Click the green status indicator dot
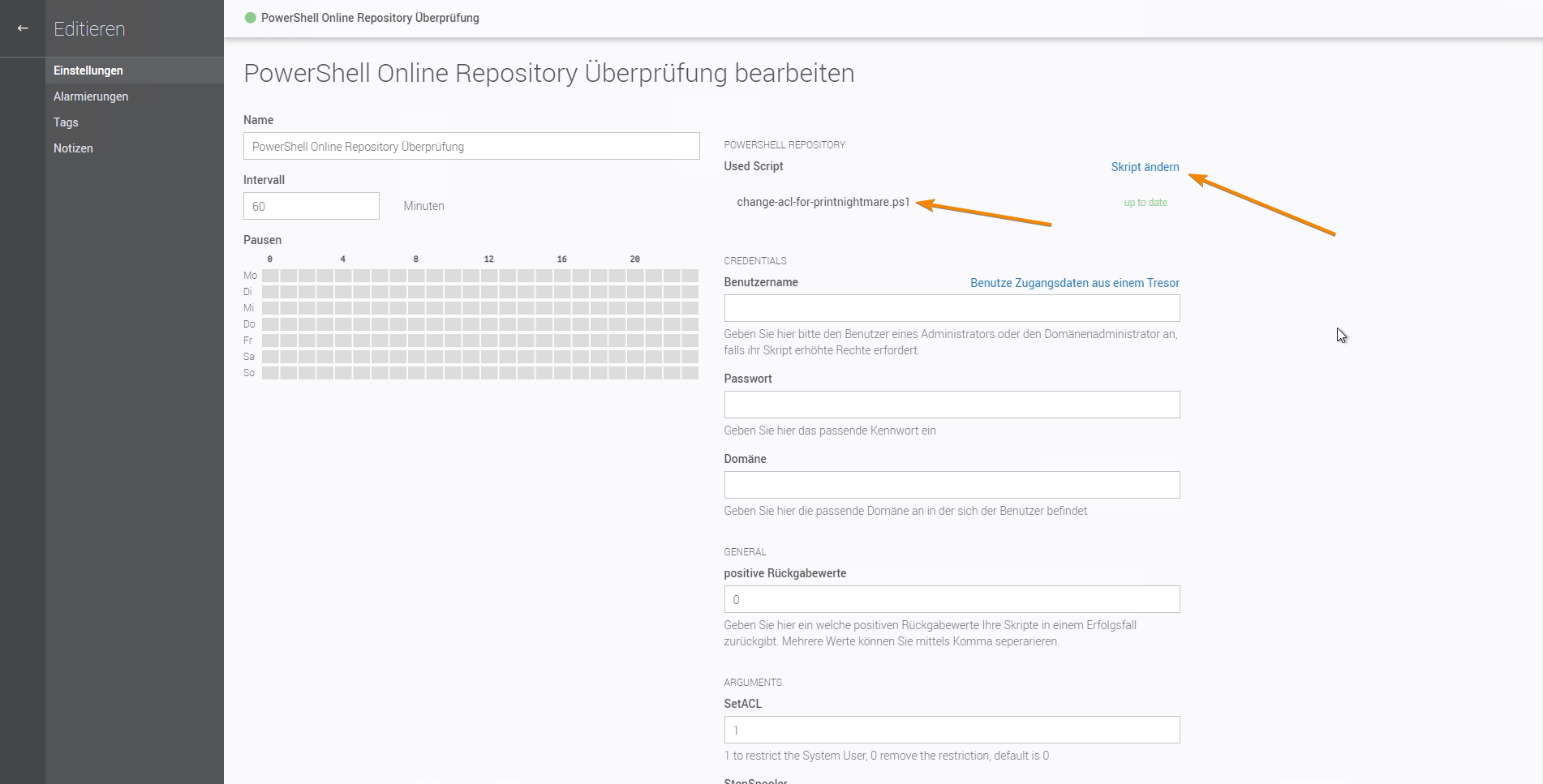The width and height of the screenshot is (1543, 784). click(x=251, y=18)
